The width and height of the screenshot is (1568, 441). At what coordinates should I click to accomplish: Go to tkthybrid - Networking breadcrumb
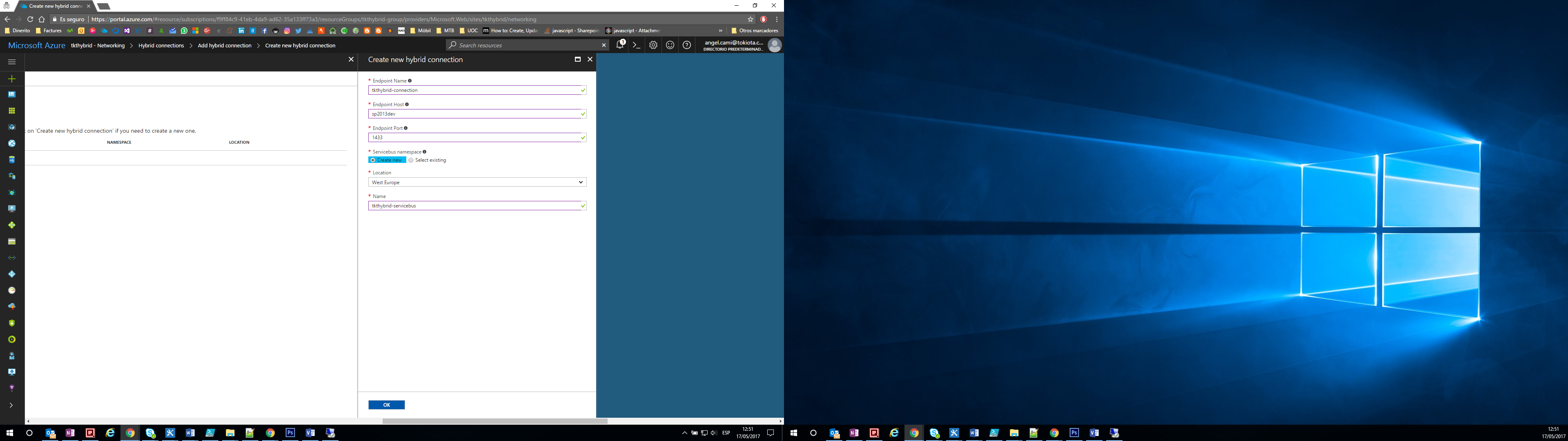coord(98,46)
